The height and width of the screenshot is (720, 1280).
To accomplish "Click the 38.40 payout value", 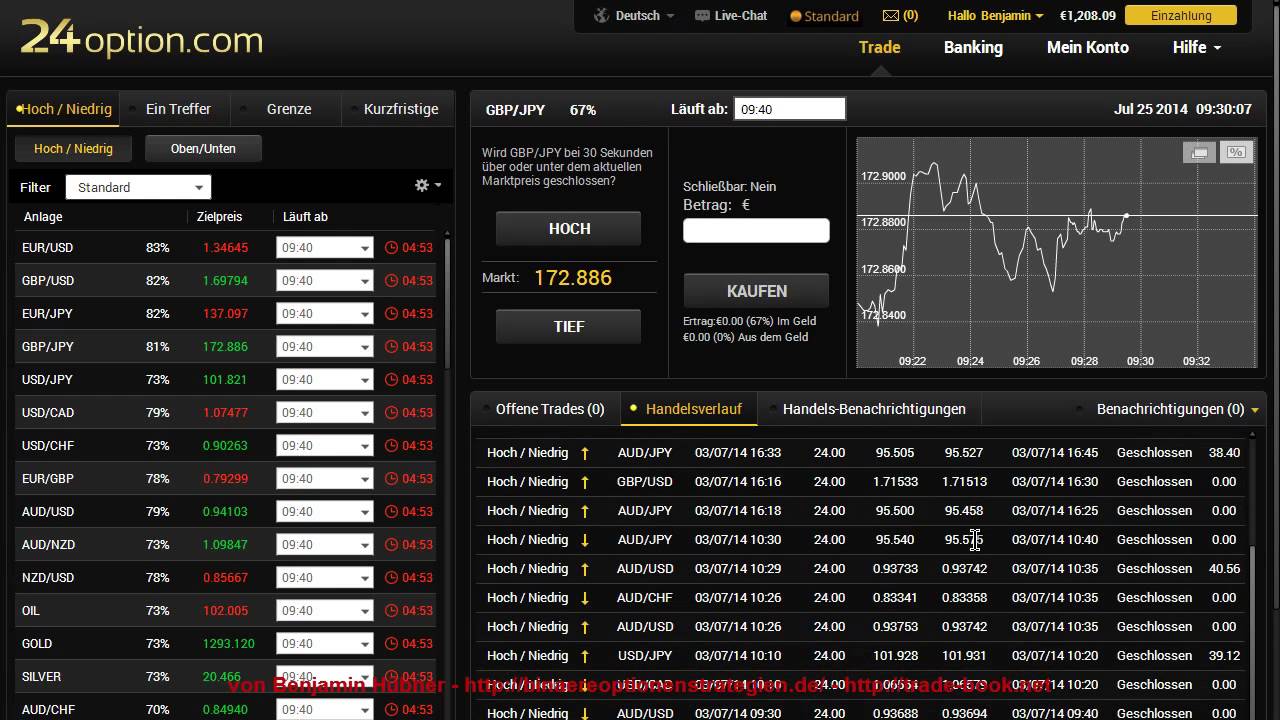I will (x=1224, y=453).
